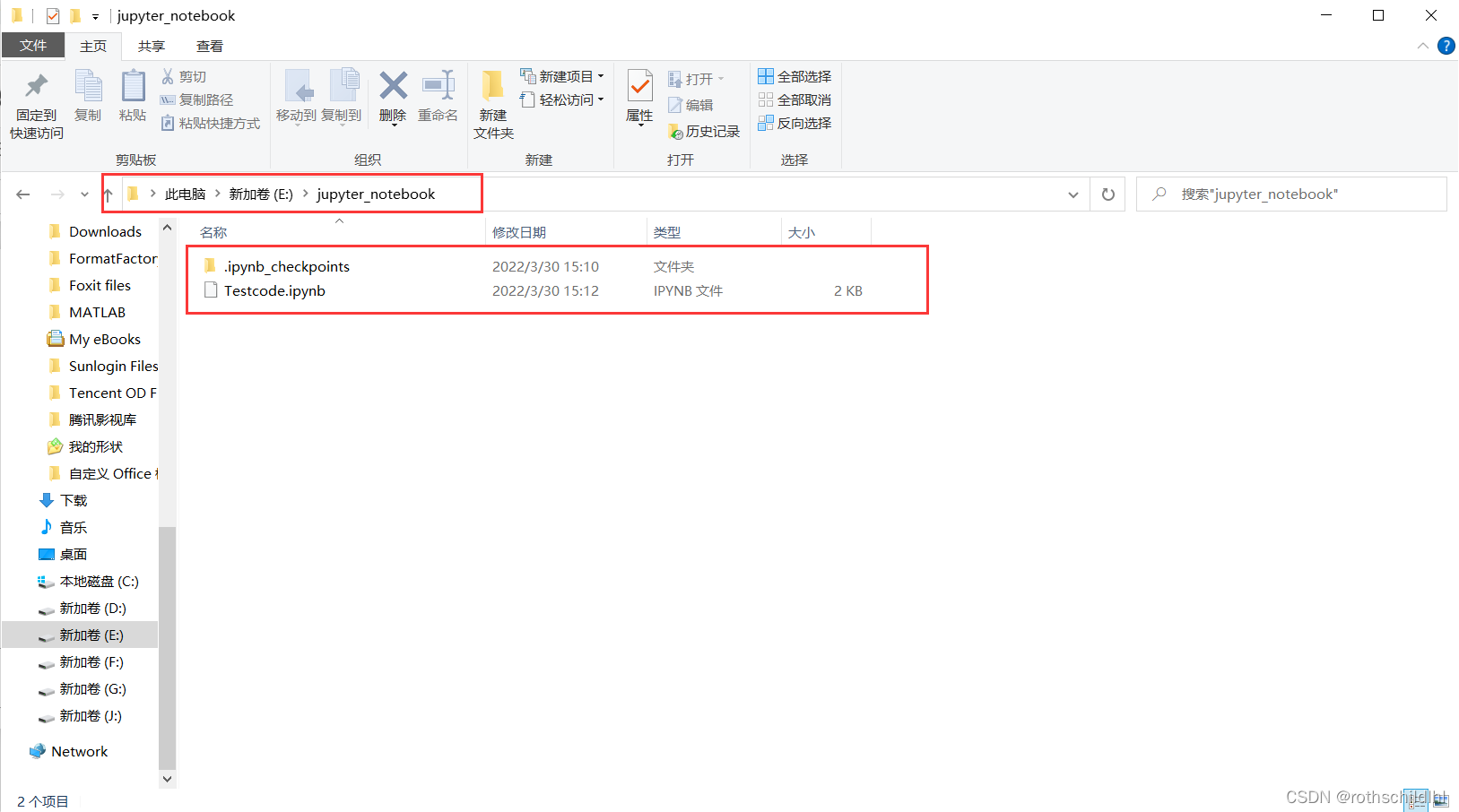Create a new folder

[493, 105]
